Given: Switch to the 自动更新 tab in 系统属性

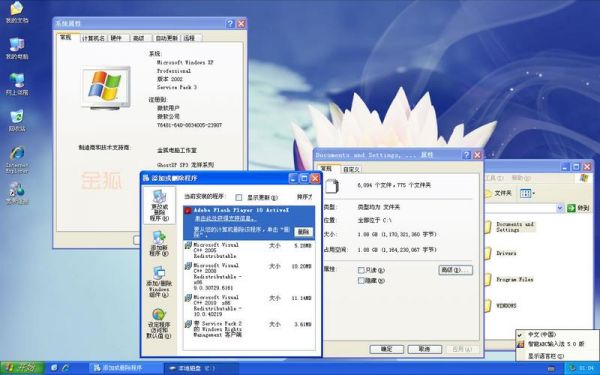Looking at the screenshot, I should pos(166,38).
